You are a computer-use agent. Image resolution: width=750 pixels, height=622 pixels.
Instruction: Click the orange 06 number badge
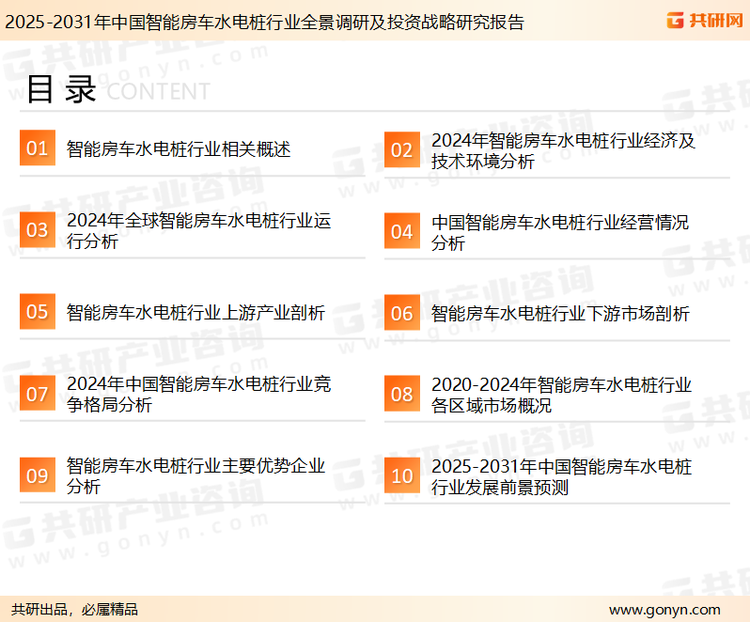pyautogui.click(x=402, y=313)
